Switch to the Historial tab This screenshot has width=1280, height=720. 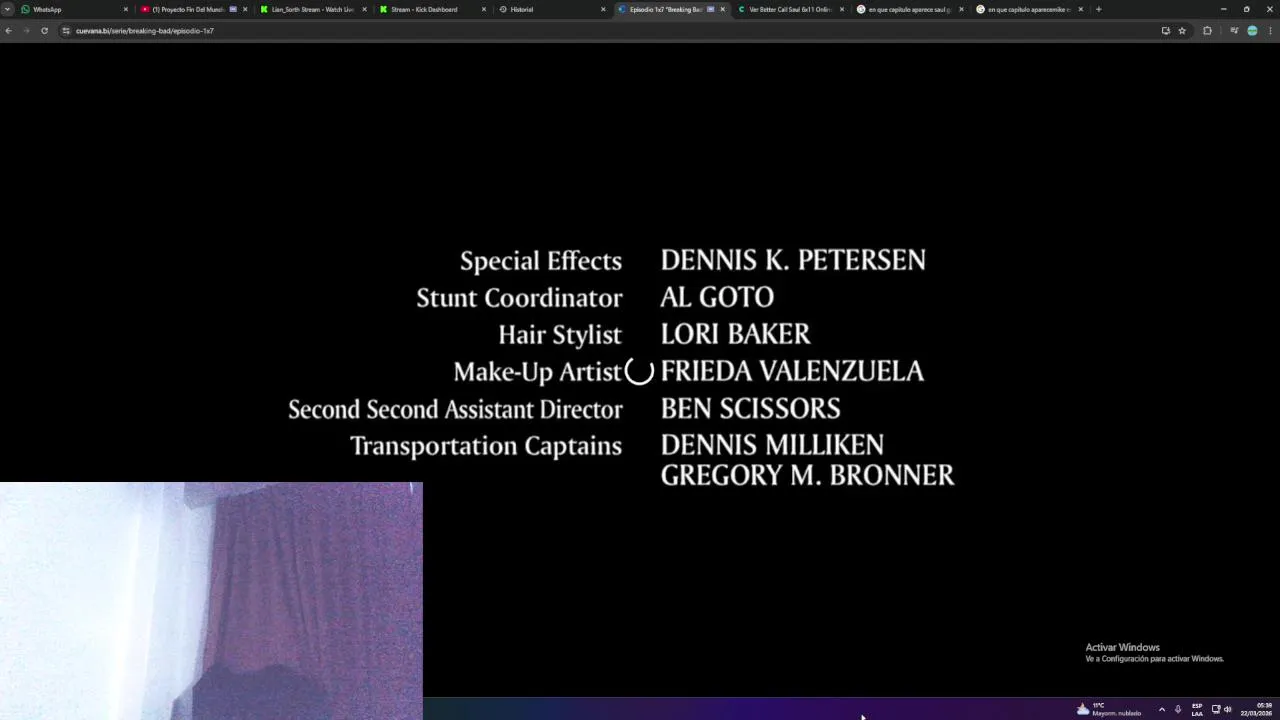pos(550,9)
